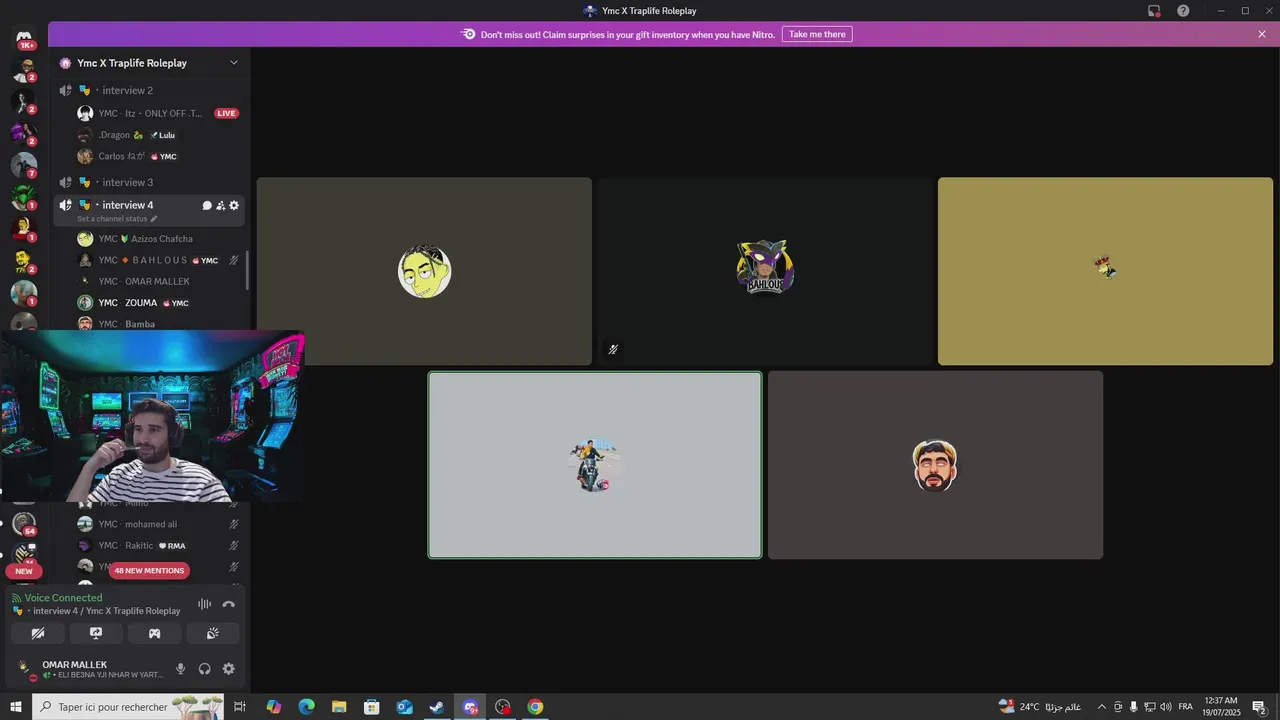Open user settings gear next to headphones
This screenshot has height=720, width=1280.
coord(229,669)
